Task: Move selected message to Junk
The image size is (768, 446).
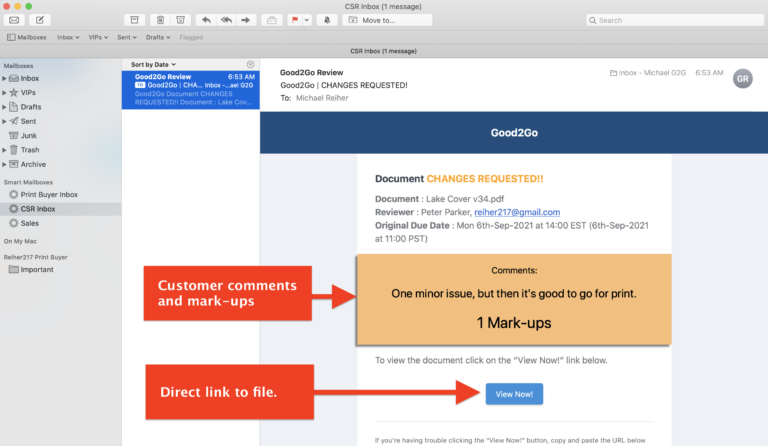Action: (180, 20)
